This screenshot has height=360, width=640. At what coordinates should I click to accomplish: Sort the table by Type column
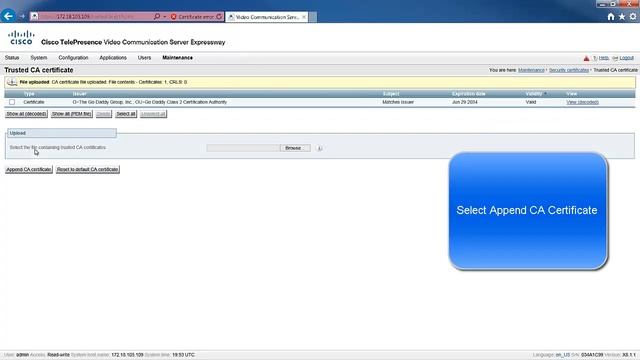click(29, 94)
